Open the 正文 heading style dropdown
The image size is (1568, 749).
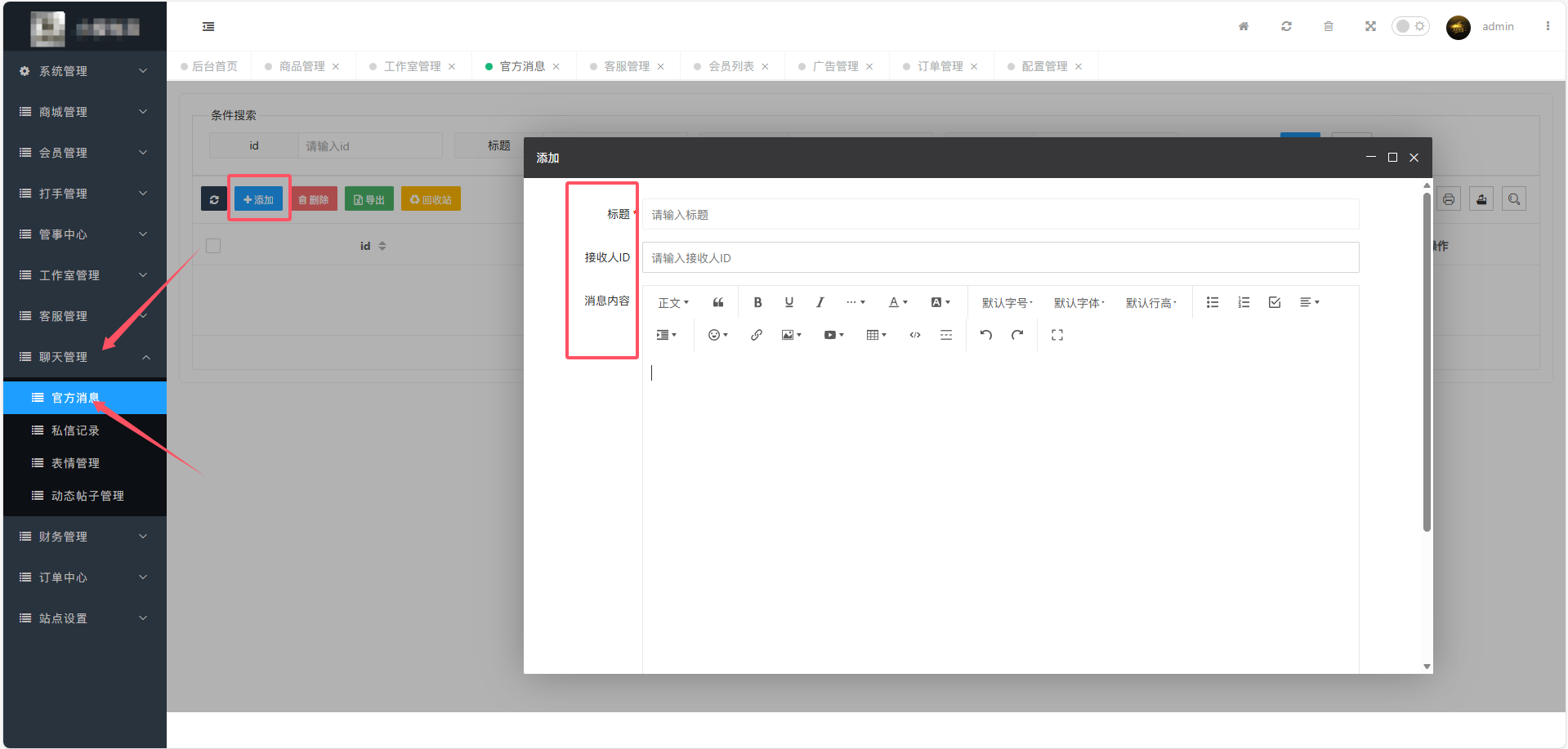pos(673,303)
